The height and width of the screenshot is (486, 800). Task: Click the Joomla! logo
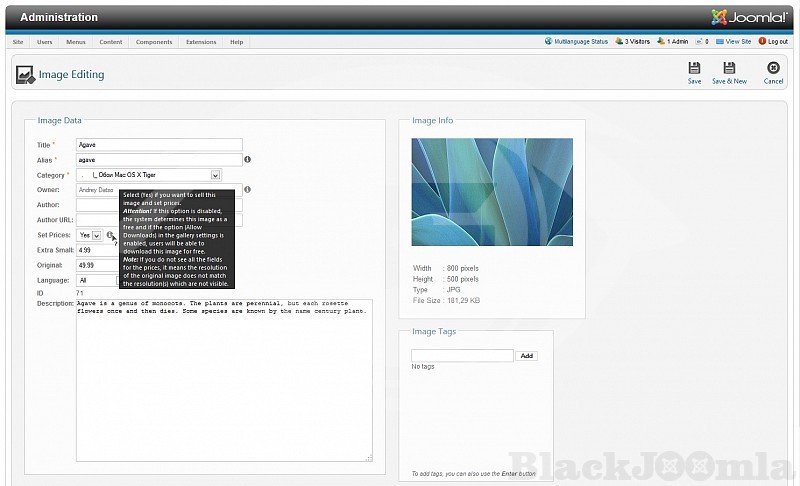tap(750, 17)
